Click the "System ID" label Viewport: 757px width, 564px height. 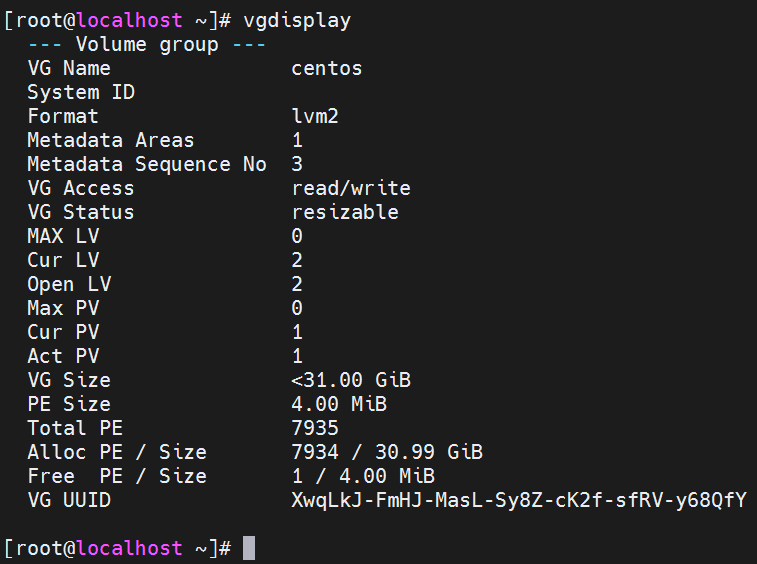[x=81, y=92]
